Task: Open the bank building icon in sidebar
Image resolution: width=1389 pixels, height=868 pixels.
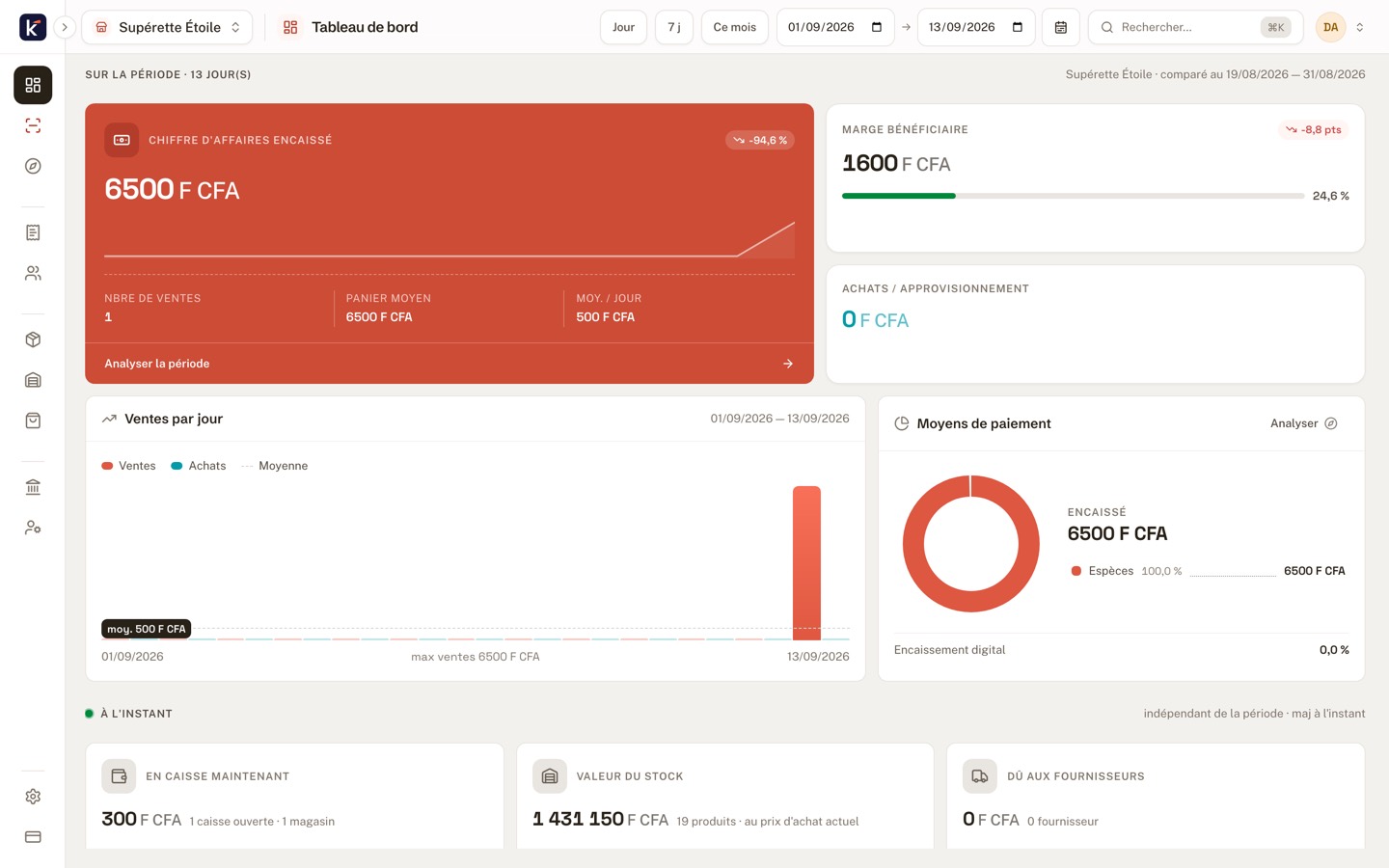Action: pos(33,487)
